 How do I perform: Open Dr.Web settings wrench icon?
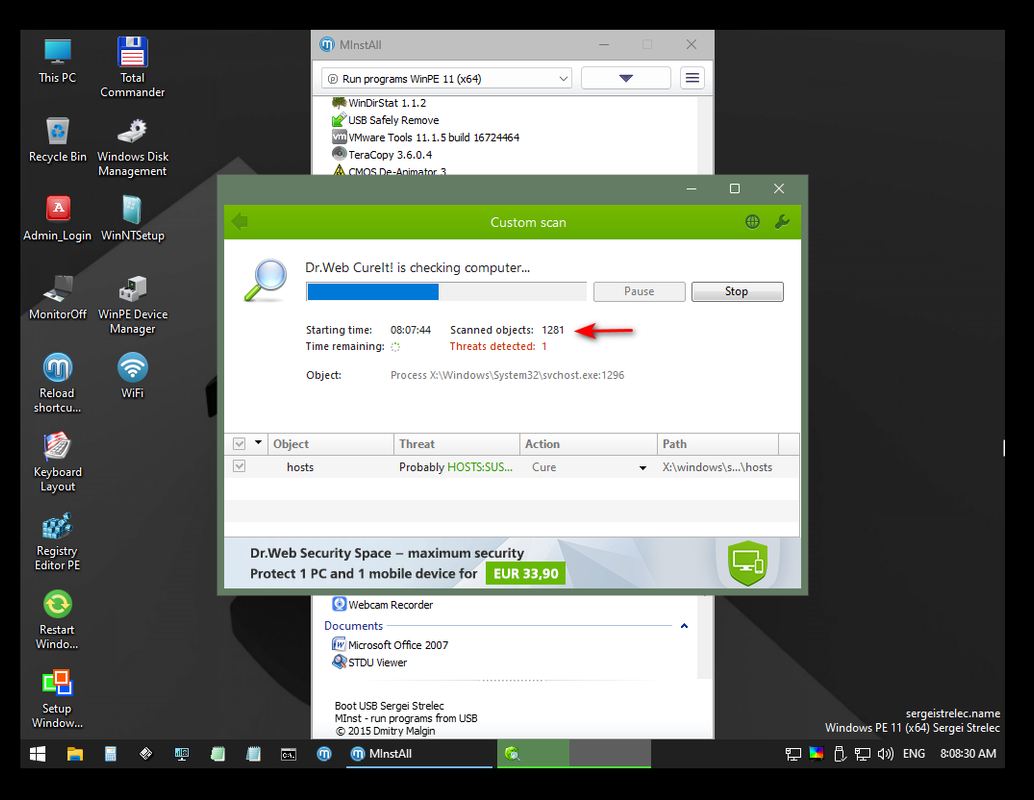pos(782,222)
